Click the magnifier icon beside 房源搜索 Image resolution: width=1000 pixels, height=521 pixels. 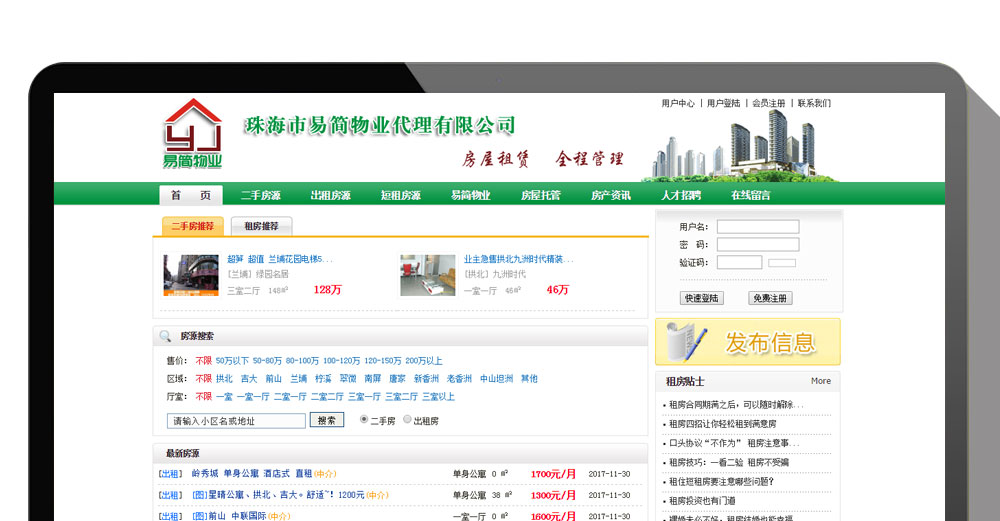(165, 336)
